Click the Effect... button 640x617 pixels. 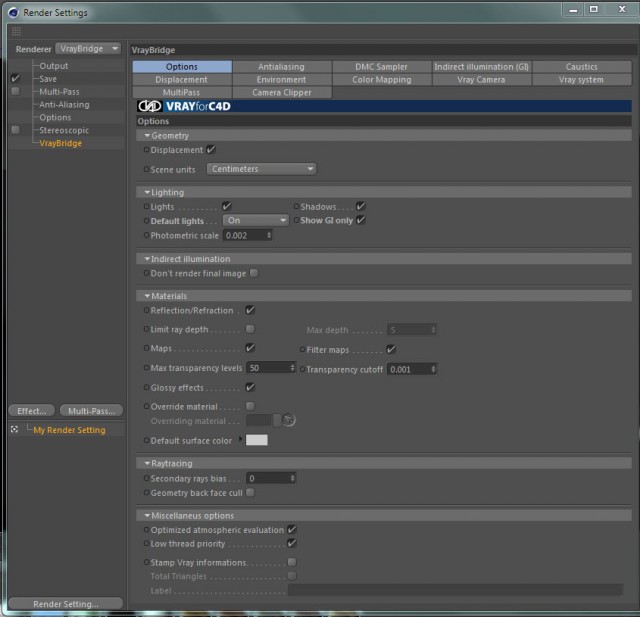pyautogui.click(x=31, y=411)
